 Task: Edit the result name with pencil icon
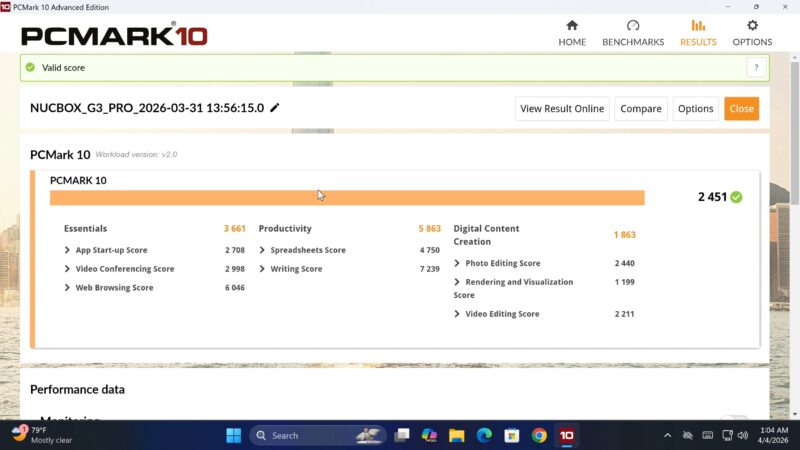[x=274, y=108]
